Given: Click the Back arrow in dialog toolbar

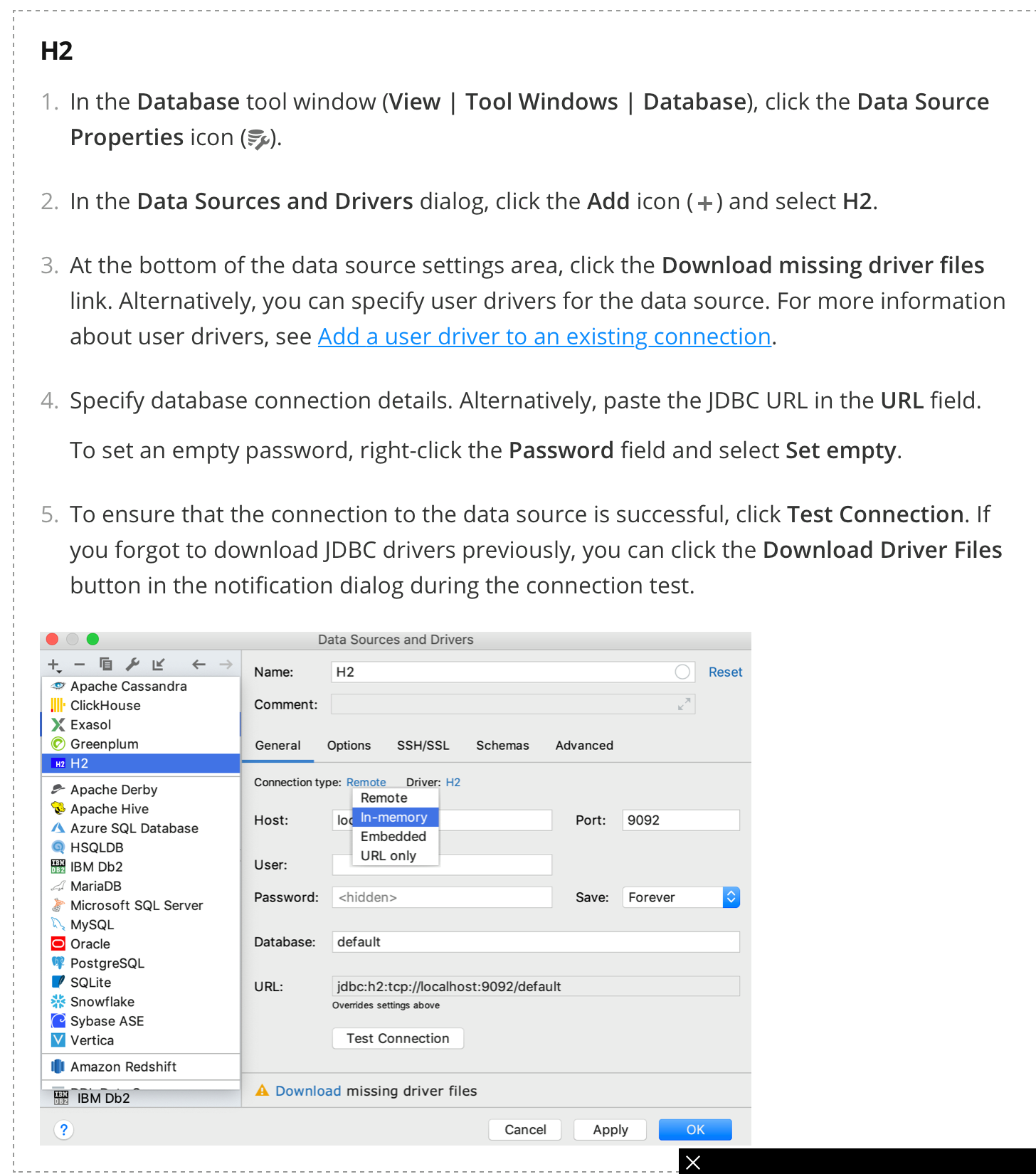Looking at the screenshot, I should point(199,665).
